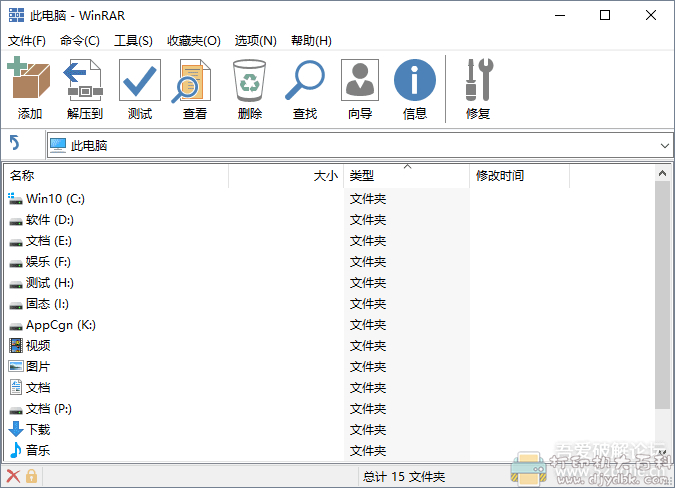Click the 下载 blue arrow icon
The image size is (675, 488).
[16, 429]
